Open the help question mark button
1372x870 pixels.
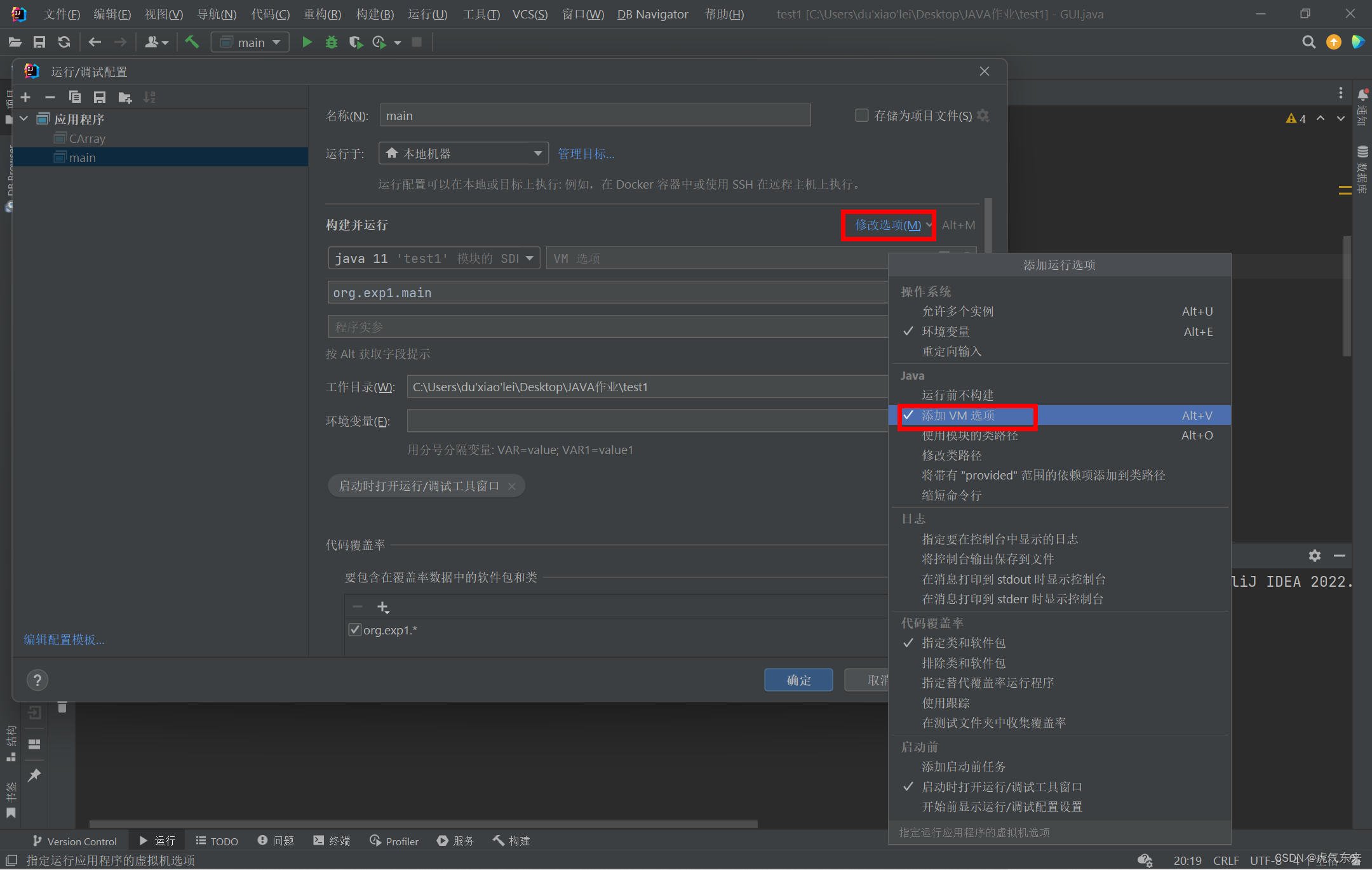point(37,680)
